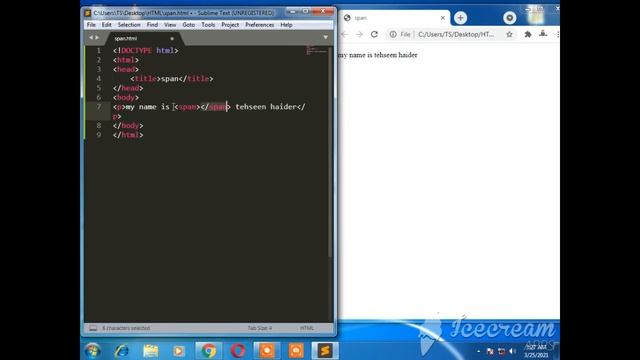
Task: Click the DOCTYPE keyword on line 1
Action: point(136,51)
